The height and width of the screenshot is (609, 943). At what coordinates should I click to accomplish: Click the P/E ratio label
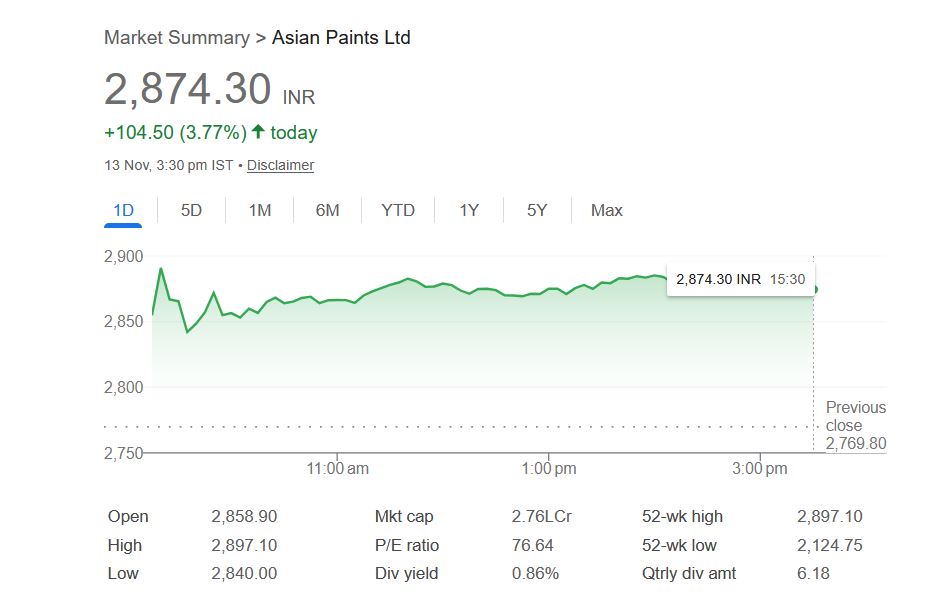pyautogui.click(x=407, y=545)
